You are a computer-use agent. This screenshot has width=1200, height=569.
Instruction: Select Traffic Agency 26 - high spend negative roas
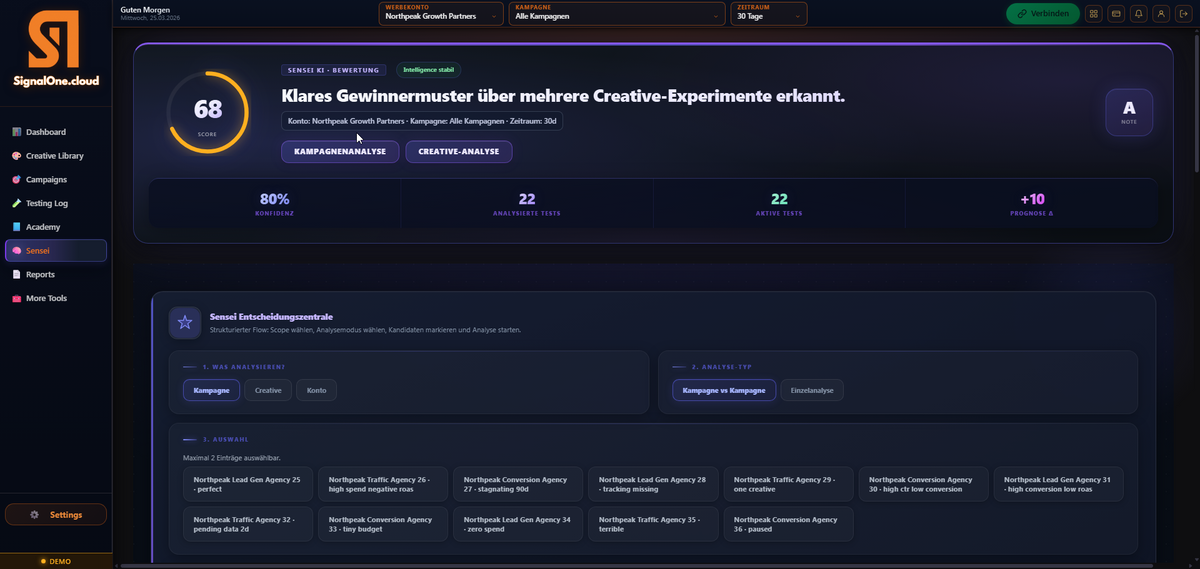point(383,484)
